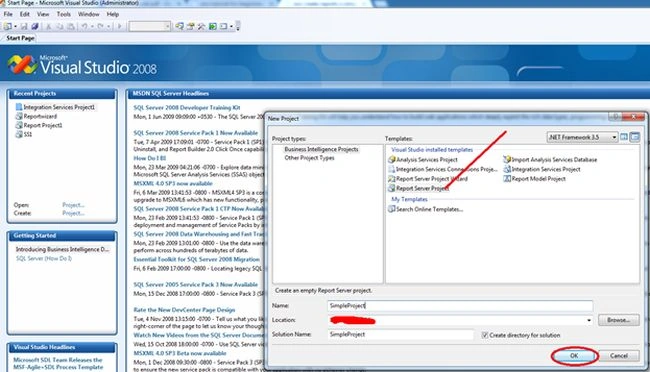Click the Project link next to Open
The width and height of the screenshot is (650, 372).
click(x=73, y=205)
